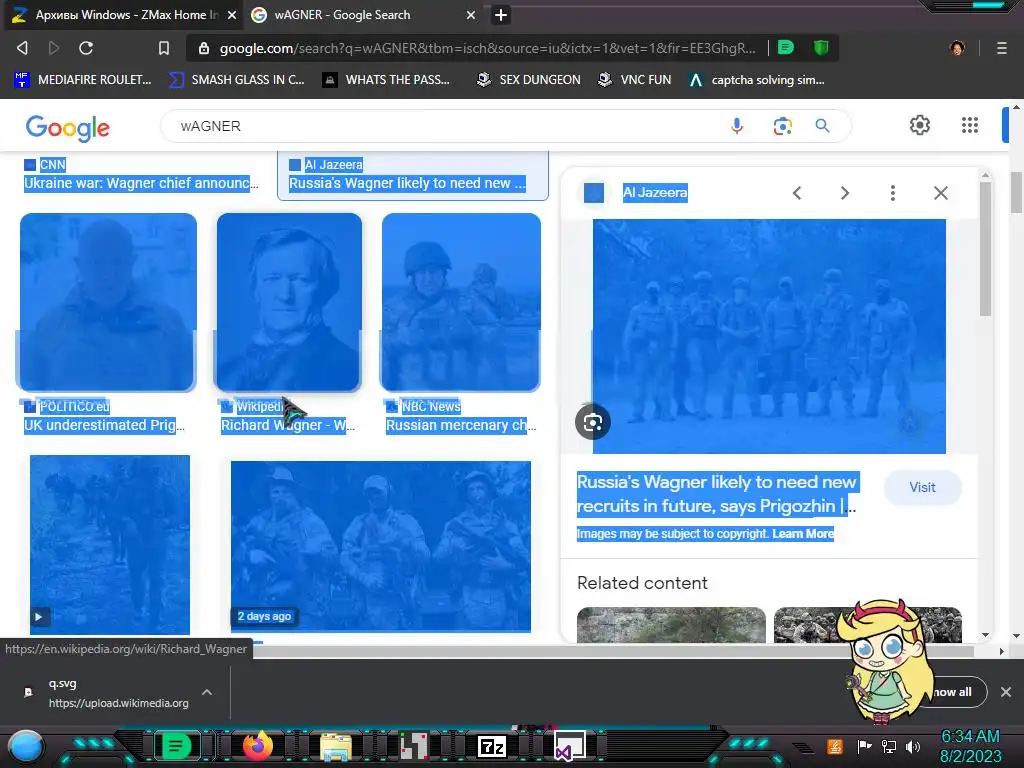Screen dimensions: 1024x768
Task: Go back with the browser back arrow
Action: (22, 48)
